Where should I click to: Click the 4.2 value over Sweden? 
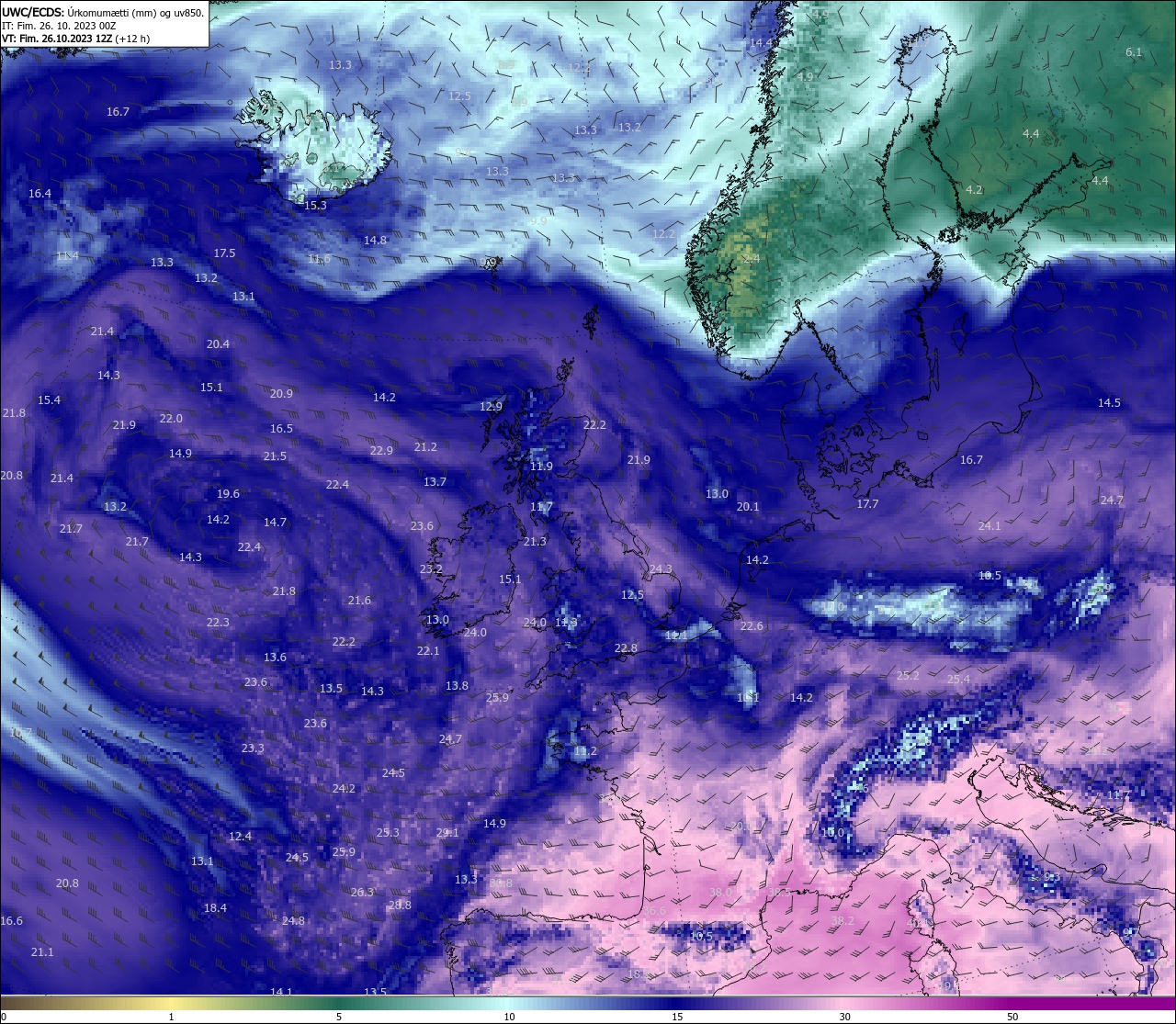974,190
